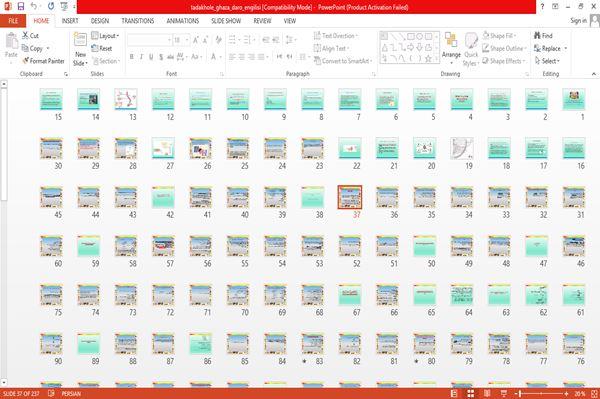Toggle numbered list button
The width and height of the screenshot is (600, 399).
point(248,40)
